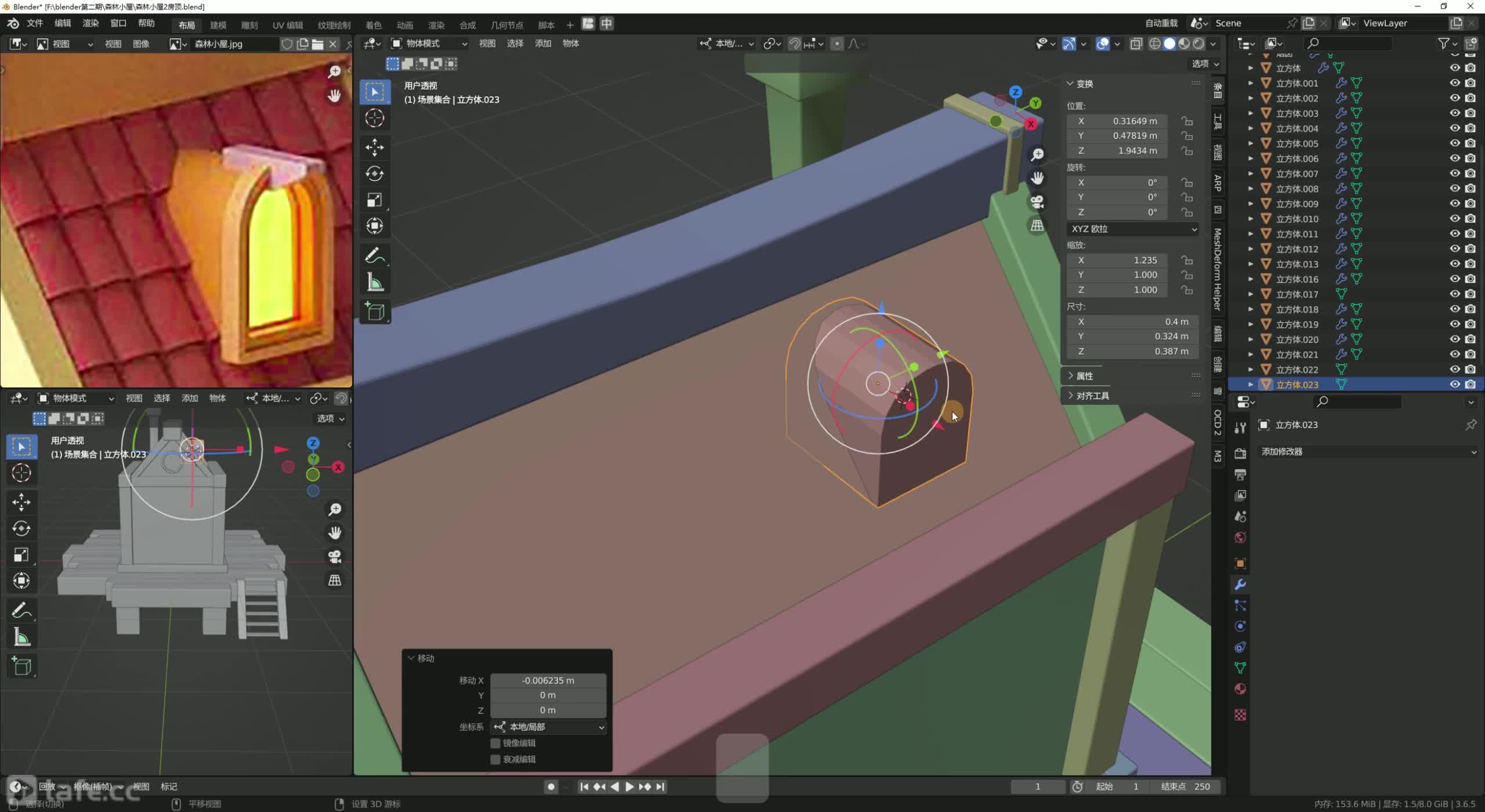The height and width of the screenshot is (812, 1485).
Task: Expand the 对齐工具 panel
Action: (x=1093, y=396)
